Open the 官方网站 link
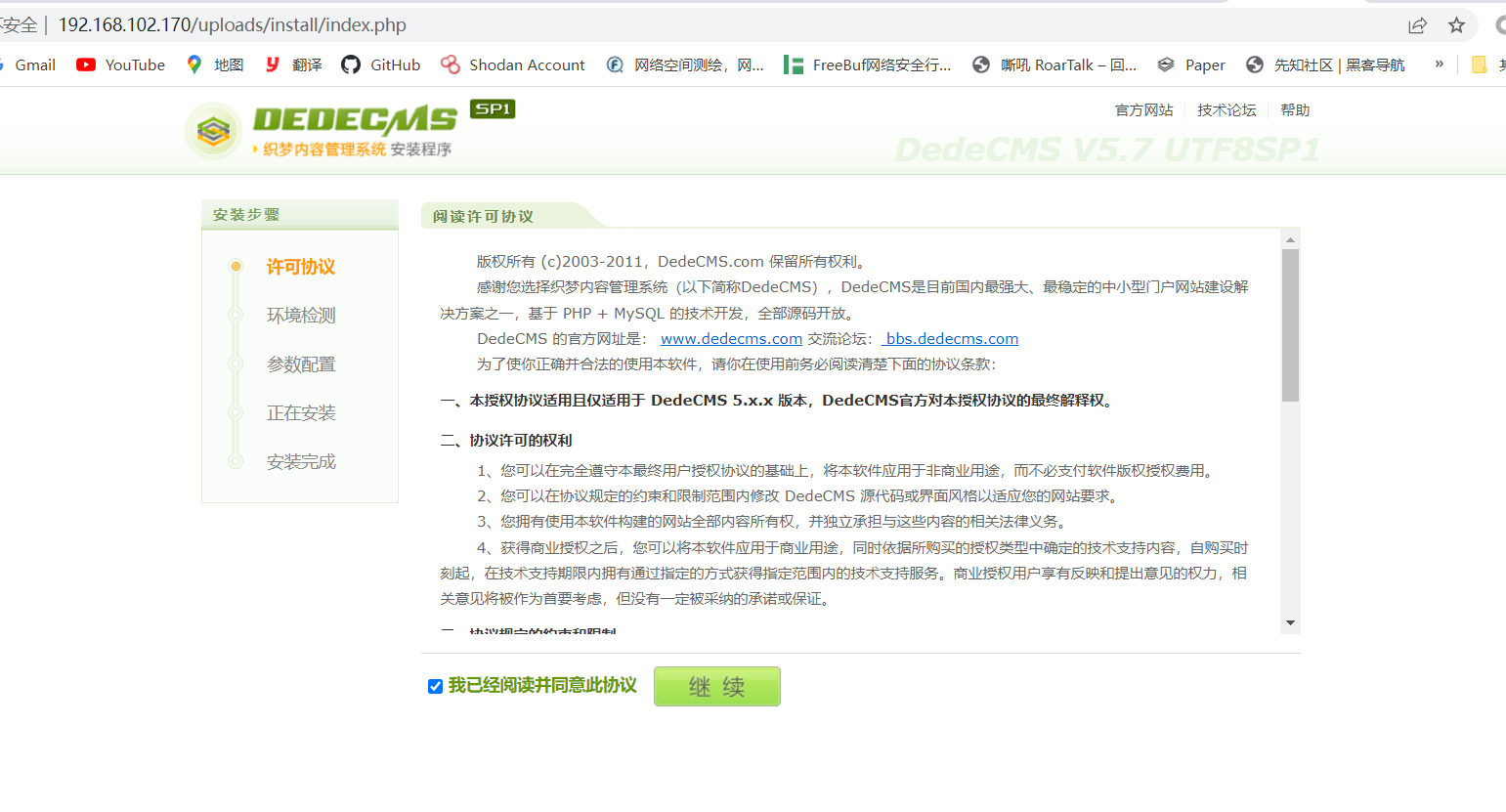The height and width of the screenshot is (812, 1506). 1143,109
